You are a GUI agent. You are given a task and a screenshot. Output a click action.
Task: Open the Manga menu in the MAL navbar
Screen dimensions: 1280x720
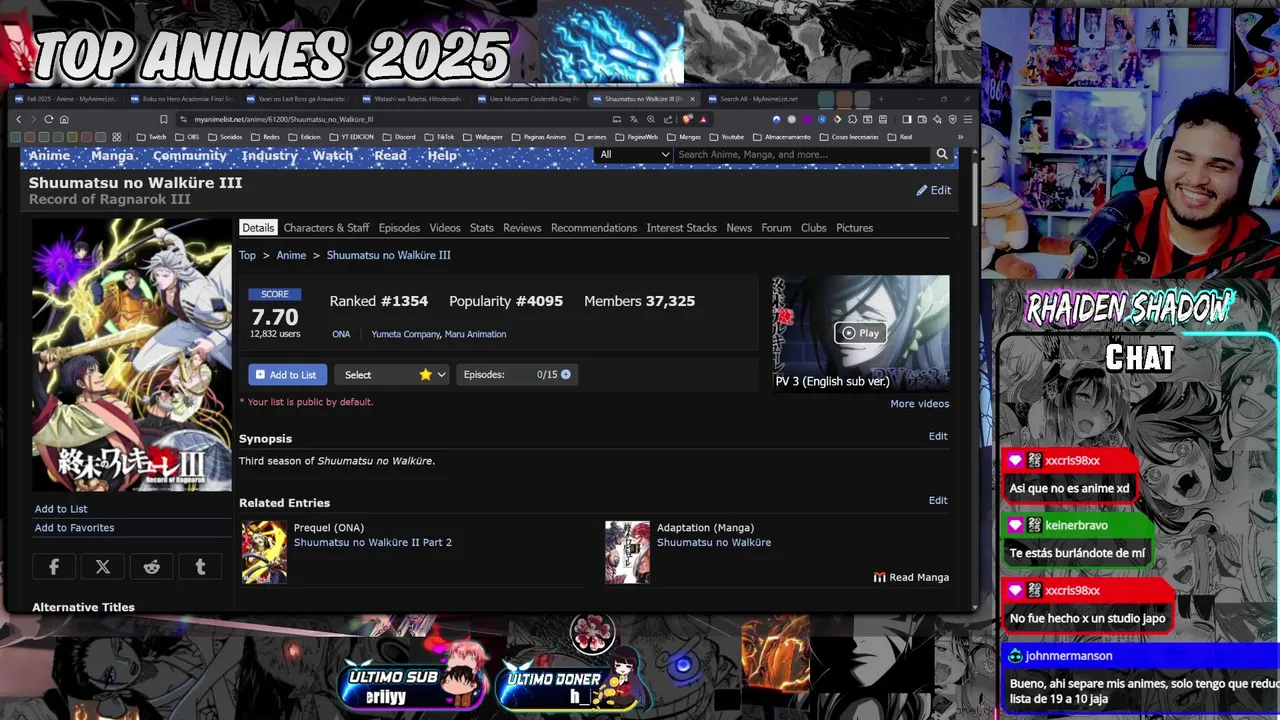click(112, 156)
